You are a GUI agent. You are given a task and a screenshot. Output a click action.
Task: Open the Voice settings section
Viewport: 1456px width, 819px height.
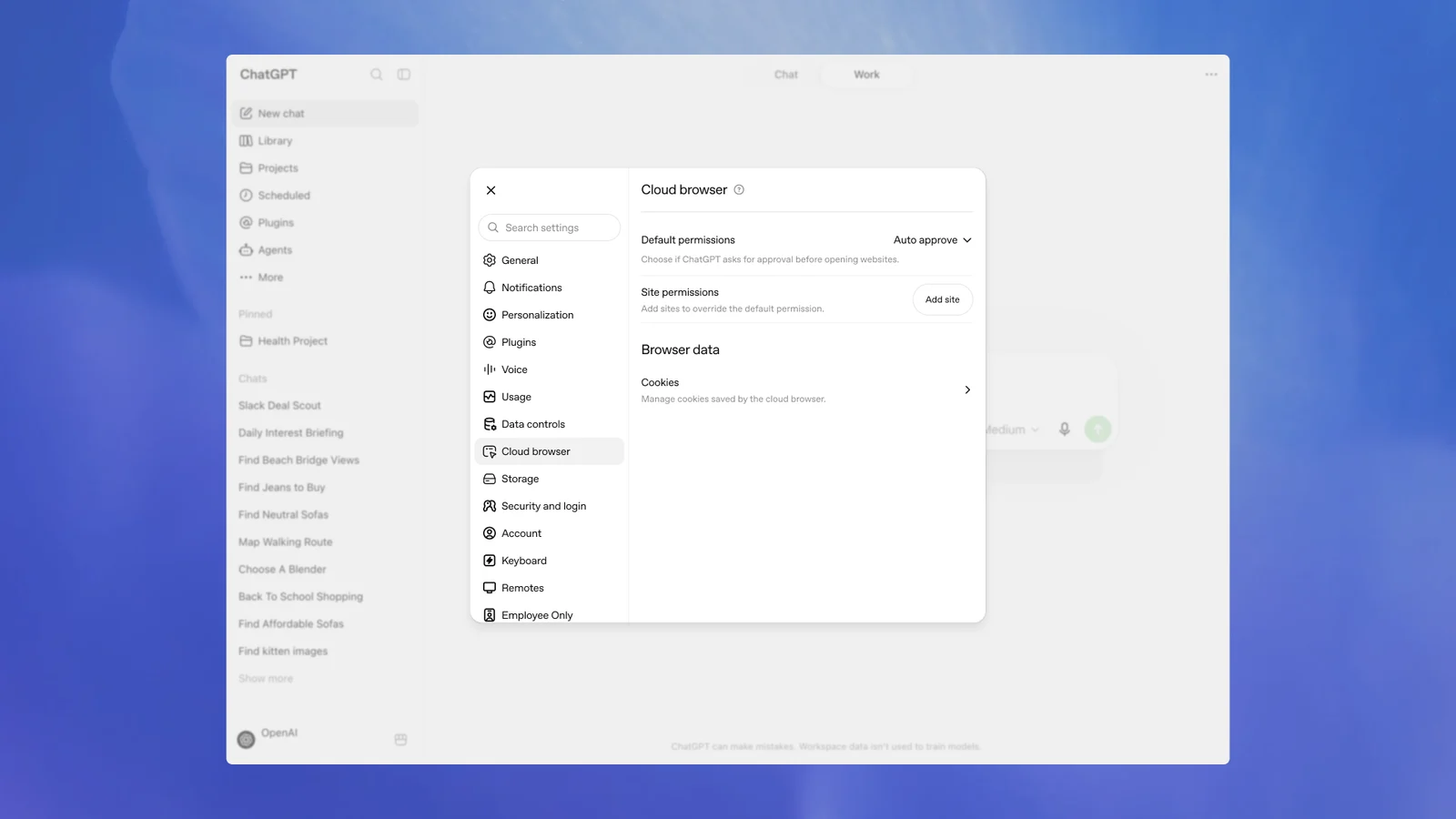[549, 369]
